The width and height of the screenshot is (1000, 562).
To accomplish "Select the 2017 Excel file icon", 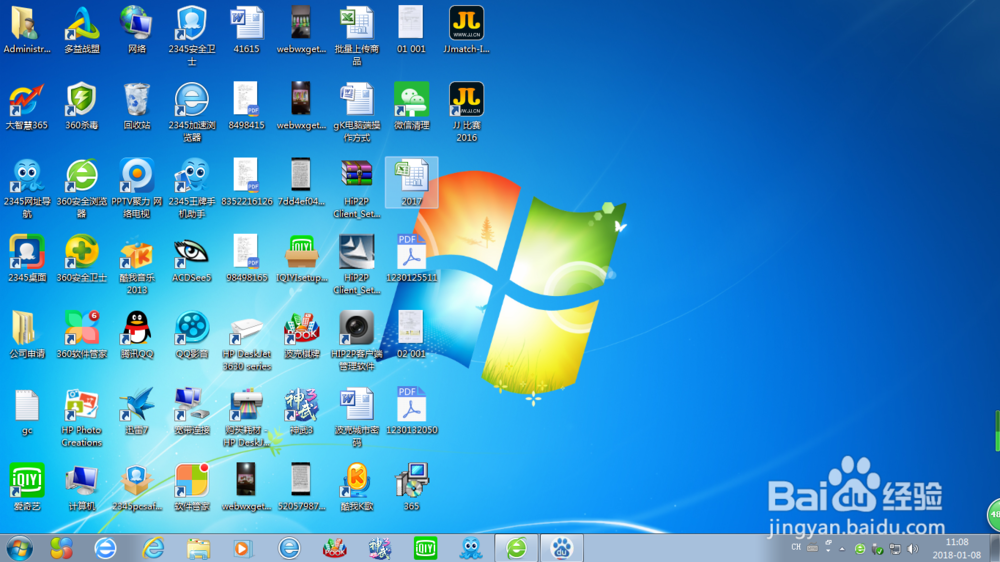I will [411, 182].
